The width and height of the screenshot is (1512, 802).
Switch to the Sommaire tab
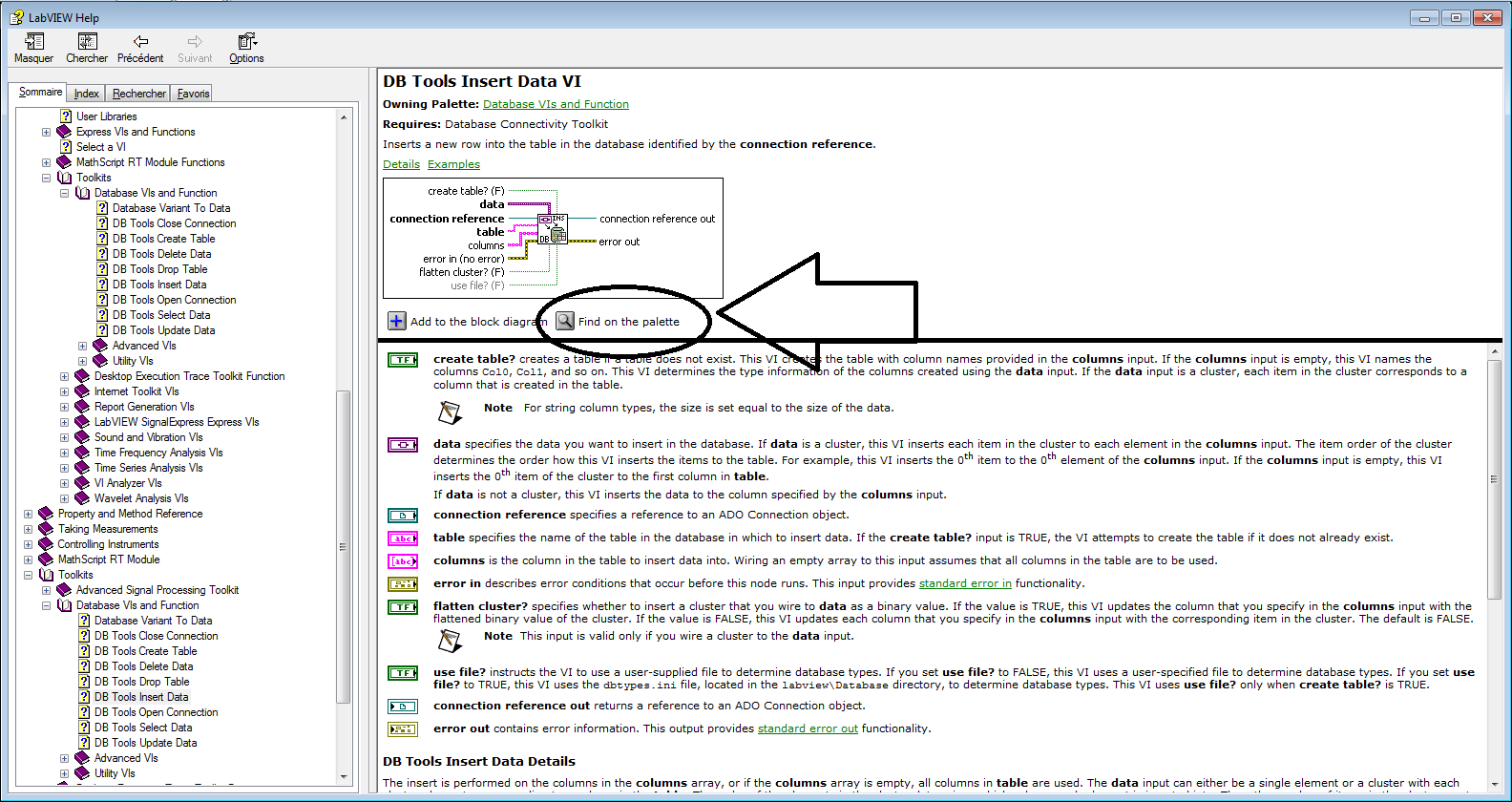40,92
